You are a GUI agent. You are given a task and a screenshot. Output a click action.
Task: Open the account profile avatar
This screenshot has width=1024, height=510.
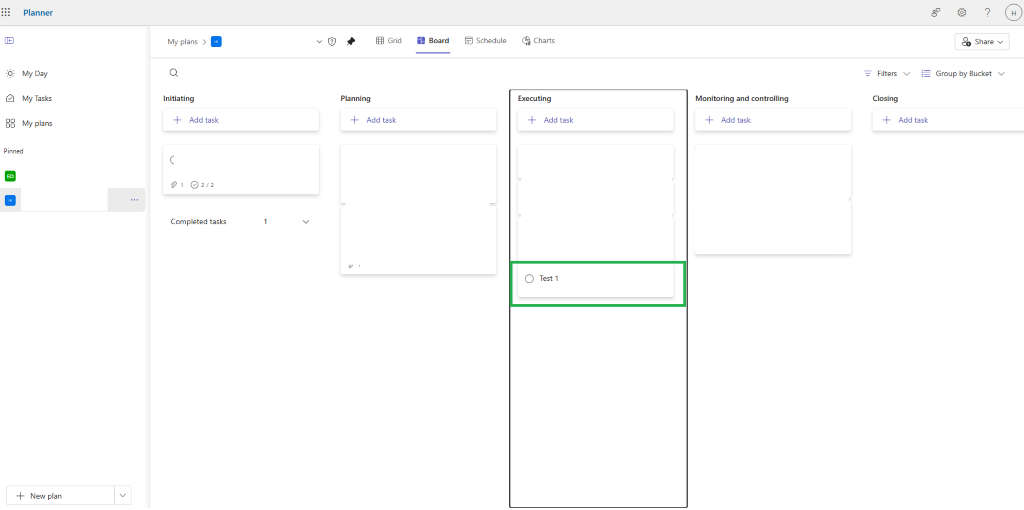(1013, 12)
